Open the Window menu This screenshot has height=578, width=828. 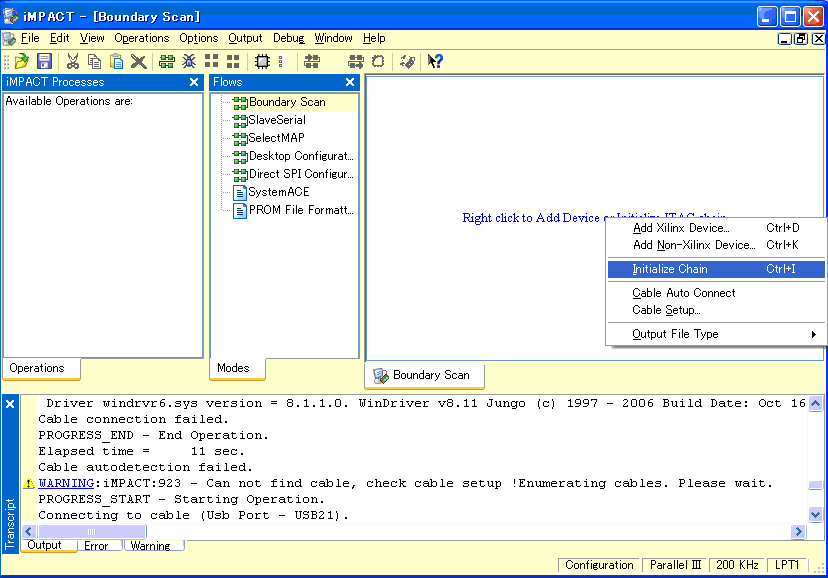(x=333, y=39)
